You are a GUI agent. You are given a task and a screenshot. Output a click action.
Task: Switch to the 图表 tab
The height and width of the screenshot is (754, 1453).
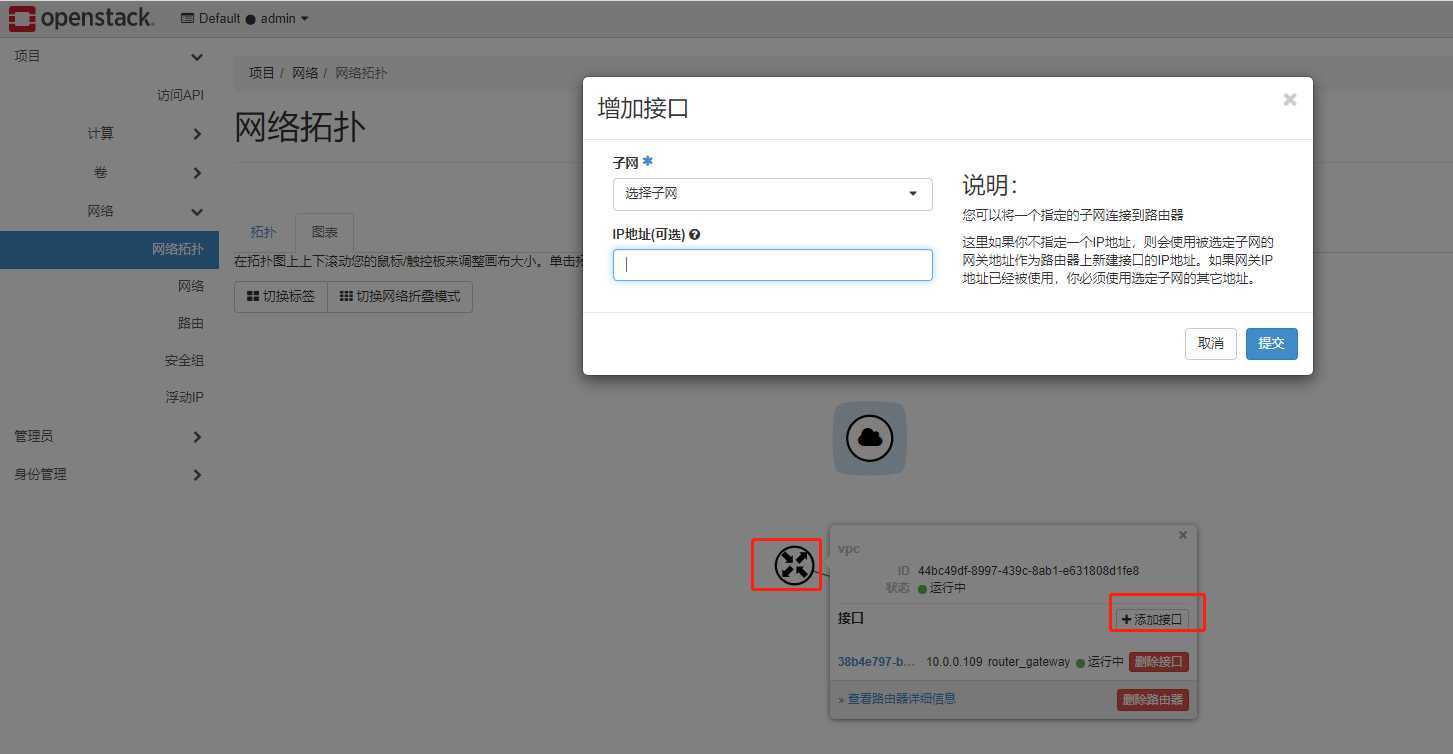pyautogui.click(x=325, y=232)
